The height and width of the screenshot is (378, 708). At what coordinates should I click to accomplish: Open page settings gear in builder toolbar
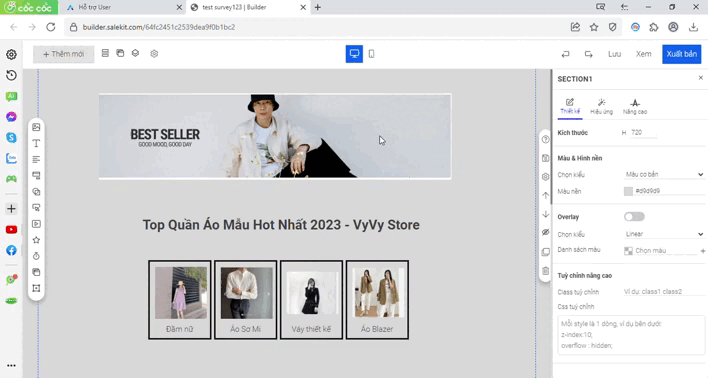(154, 54)
